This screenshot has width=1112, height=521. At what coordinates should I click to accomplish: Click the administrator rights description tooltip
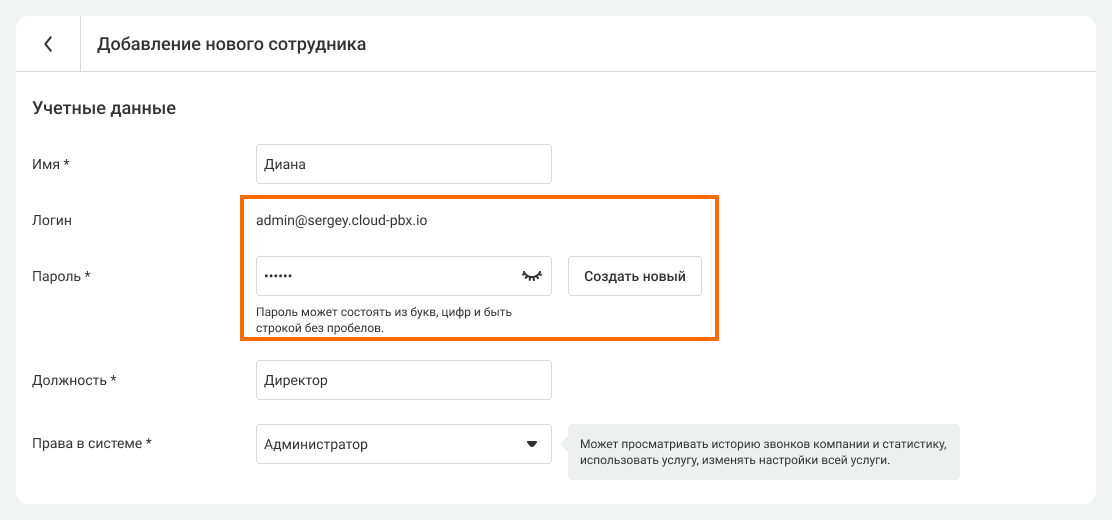click(763, 451)
